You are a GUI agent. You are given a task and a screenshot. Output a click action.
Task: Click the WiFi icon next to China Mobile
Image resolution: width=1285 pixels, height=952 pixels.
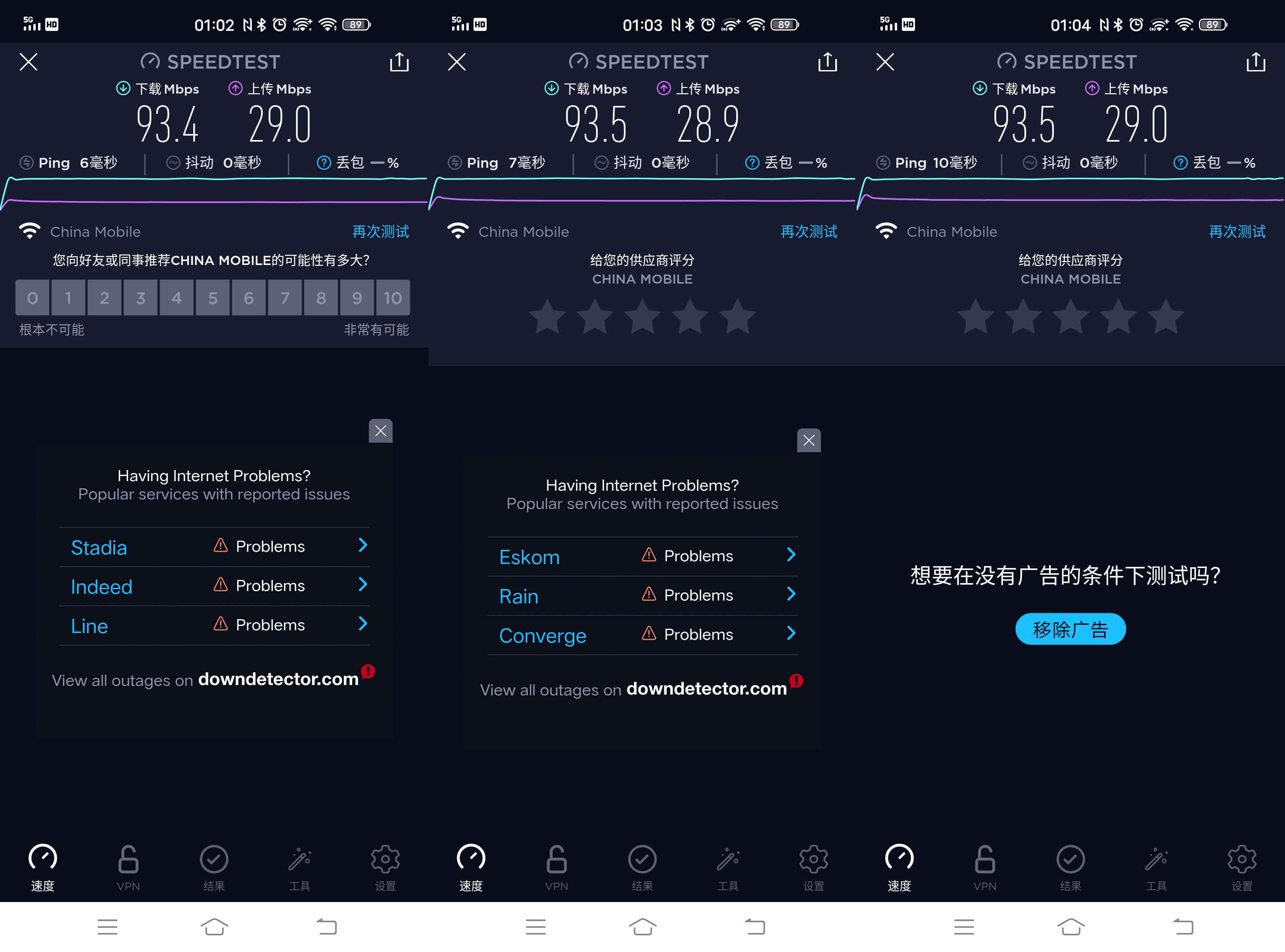(x=30, y=230)
